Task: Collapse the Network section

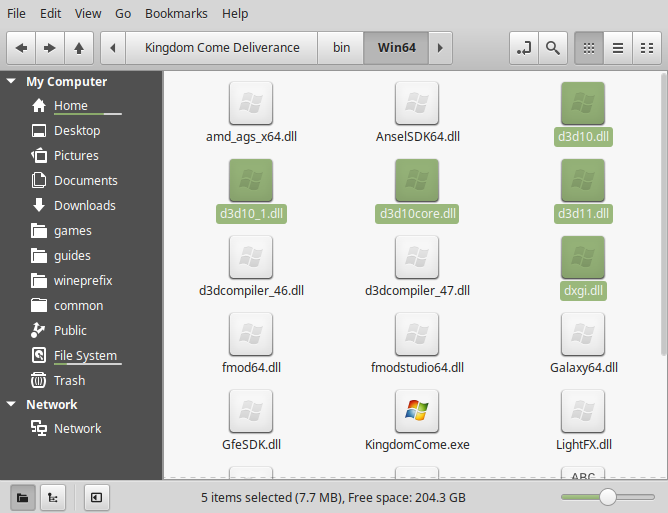Action: point(12,404)
